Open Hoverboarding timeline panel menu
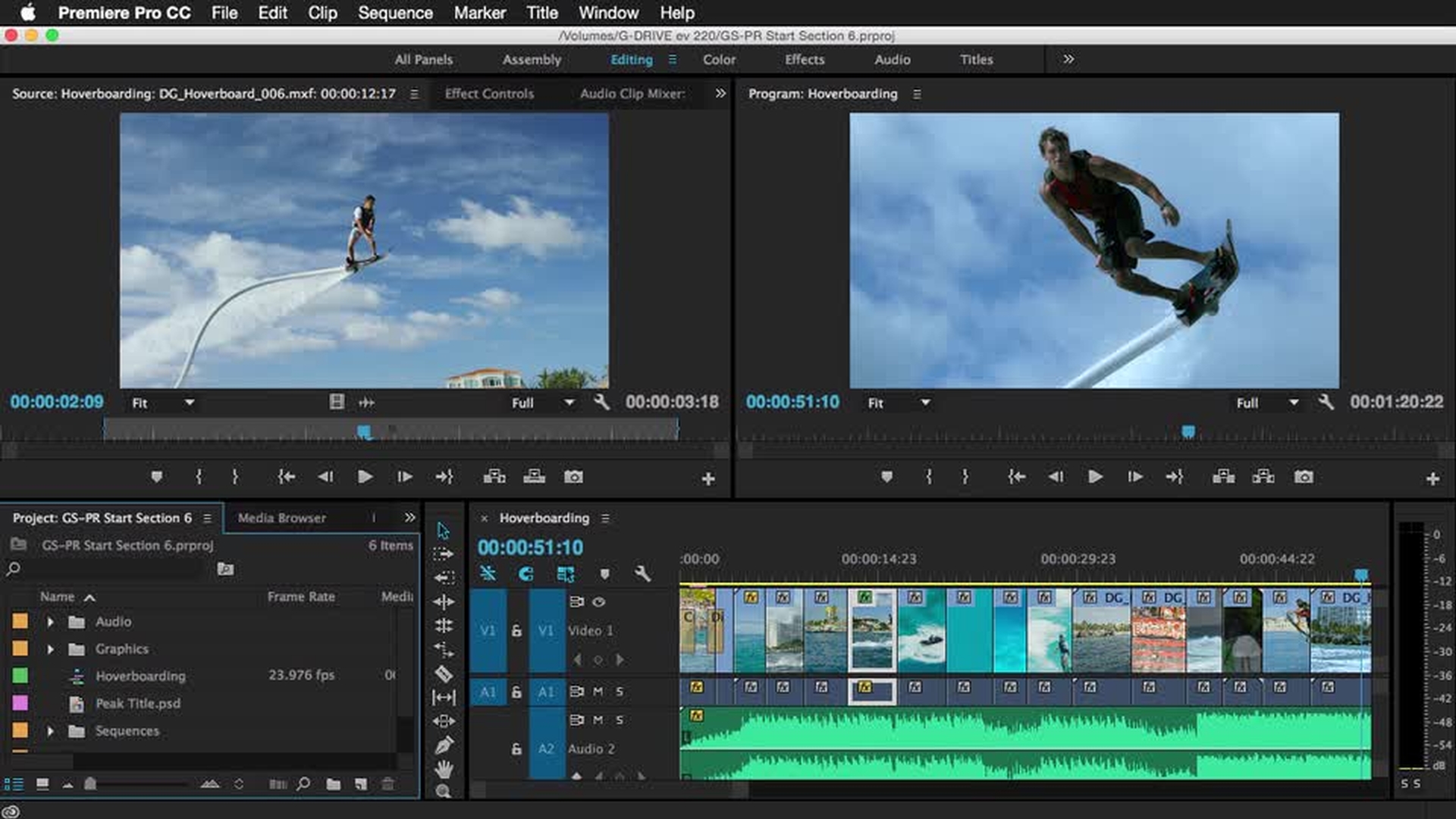This screenshot has width=1456, height=819. pos(605,519)
